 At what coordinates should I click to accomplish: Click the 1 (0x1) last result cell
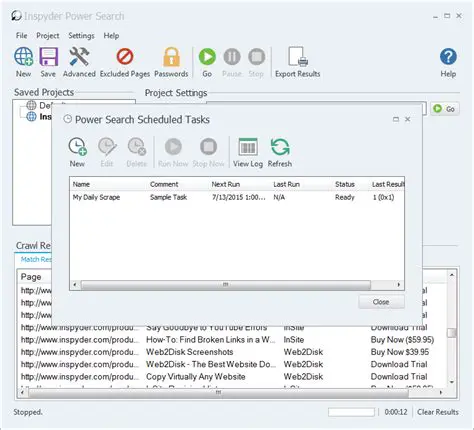click(383, 197)
